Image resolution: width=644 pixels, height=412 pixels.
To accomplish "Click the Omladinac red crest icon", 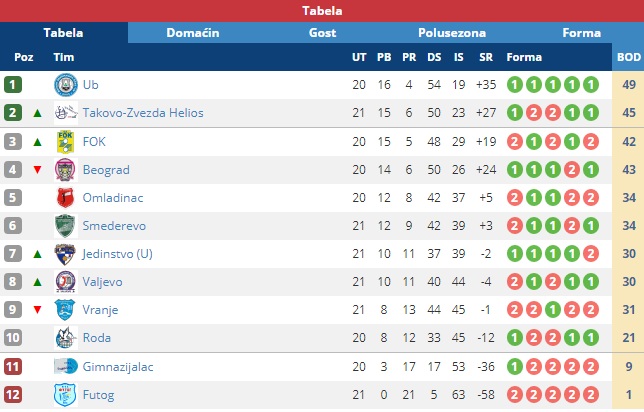I will [66, 198].
